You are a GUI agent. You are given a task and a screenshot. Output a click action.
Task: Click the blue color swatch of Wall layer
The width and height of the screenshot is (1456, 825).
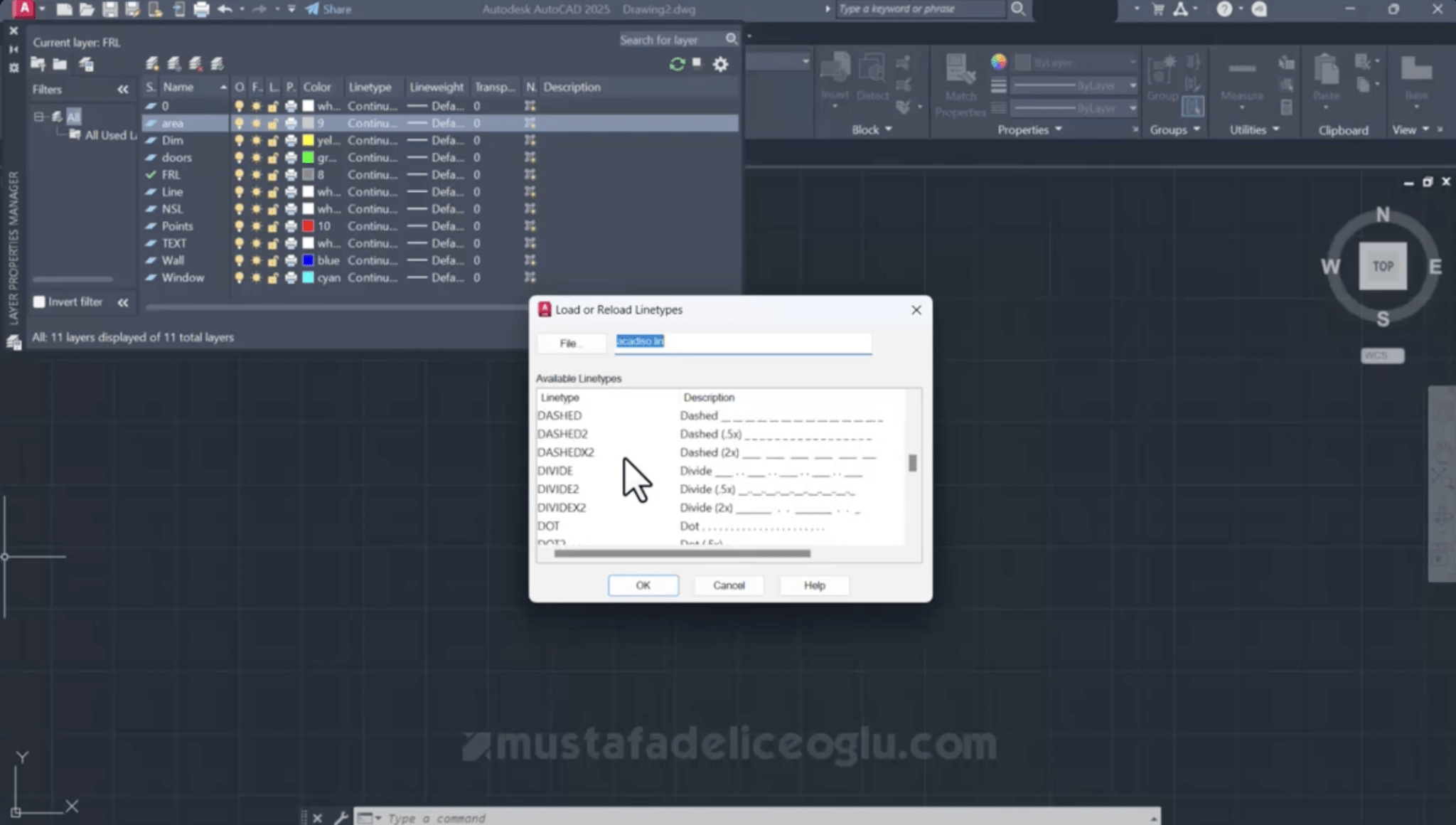tap(308, 260)
